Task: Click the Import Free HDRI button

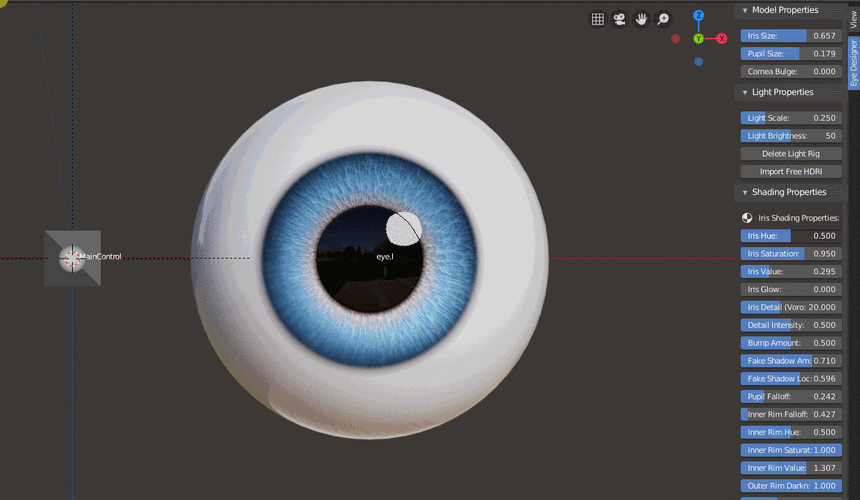Action: 791,172
